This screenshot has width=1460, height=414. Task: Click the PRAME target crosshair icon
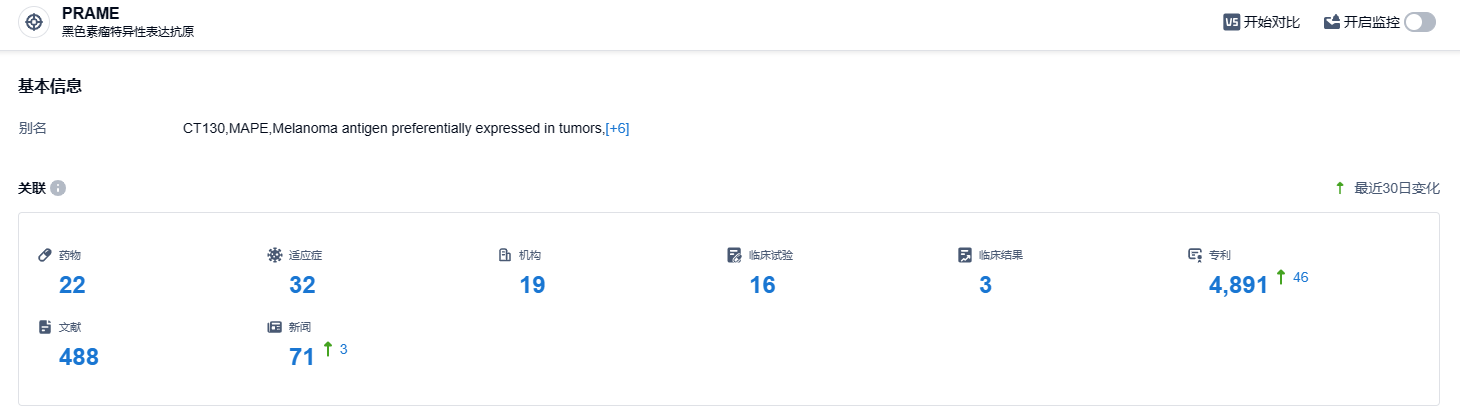[x=34, y=22]
